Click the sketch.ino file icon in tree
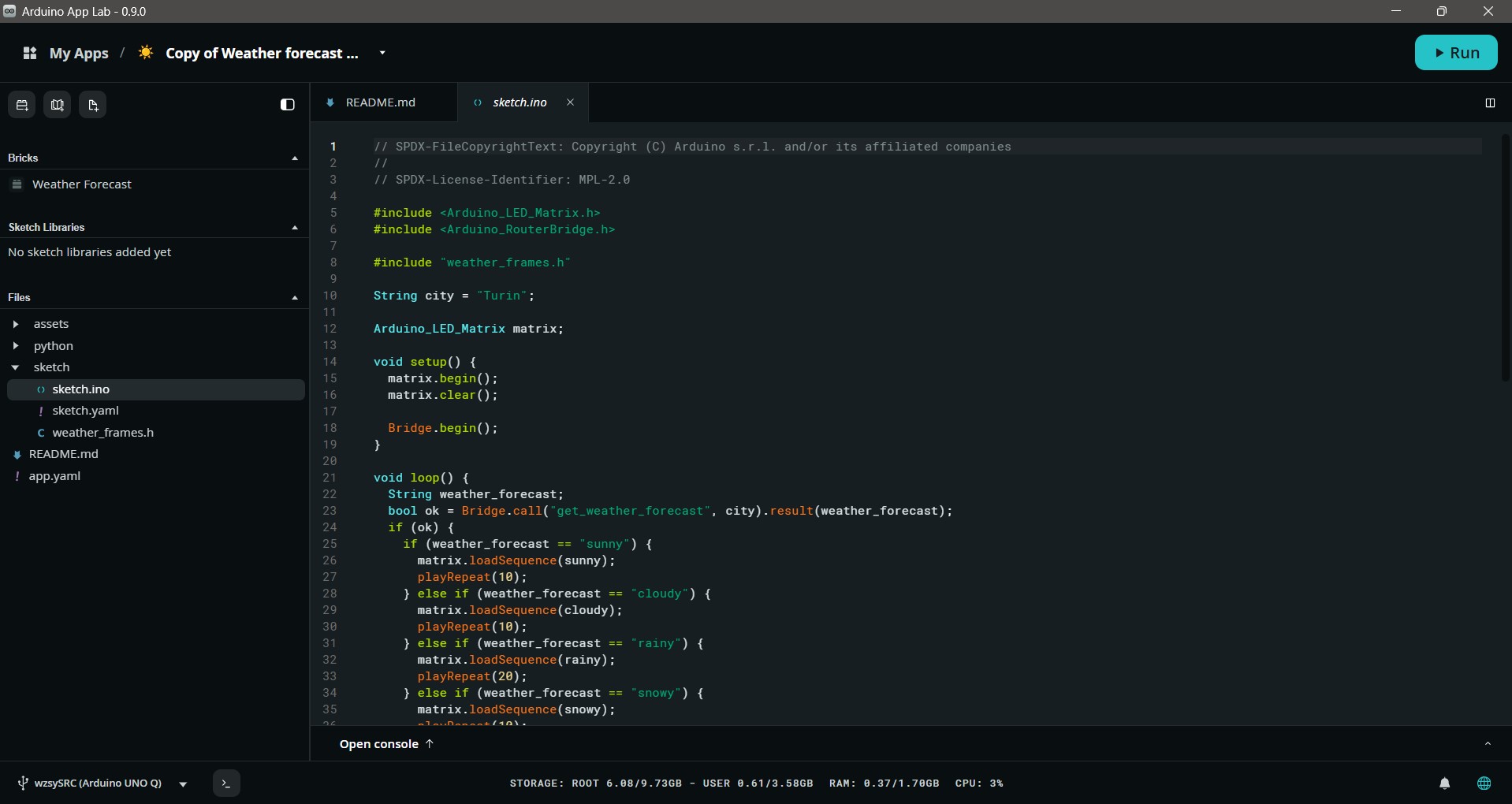Image resolution: width=1512 pixels, height=804 pixels. tap(41, 389)
